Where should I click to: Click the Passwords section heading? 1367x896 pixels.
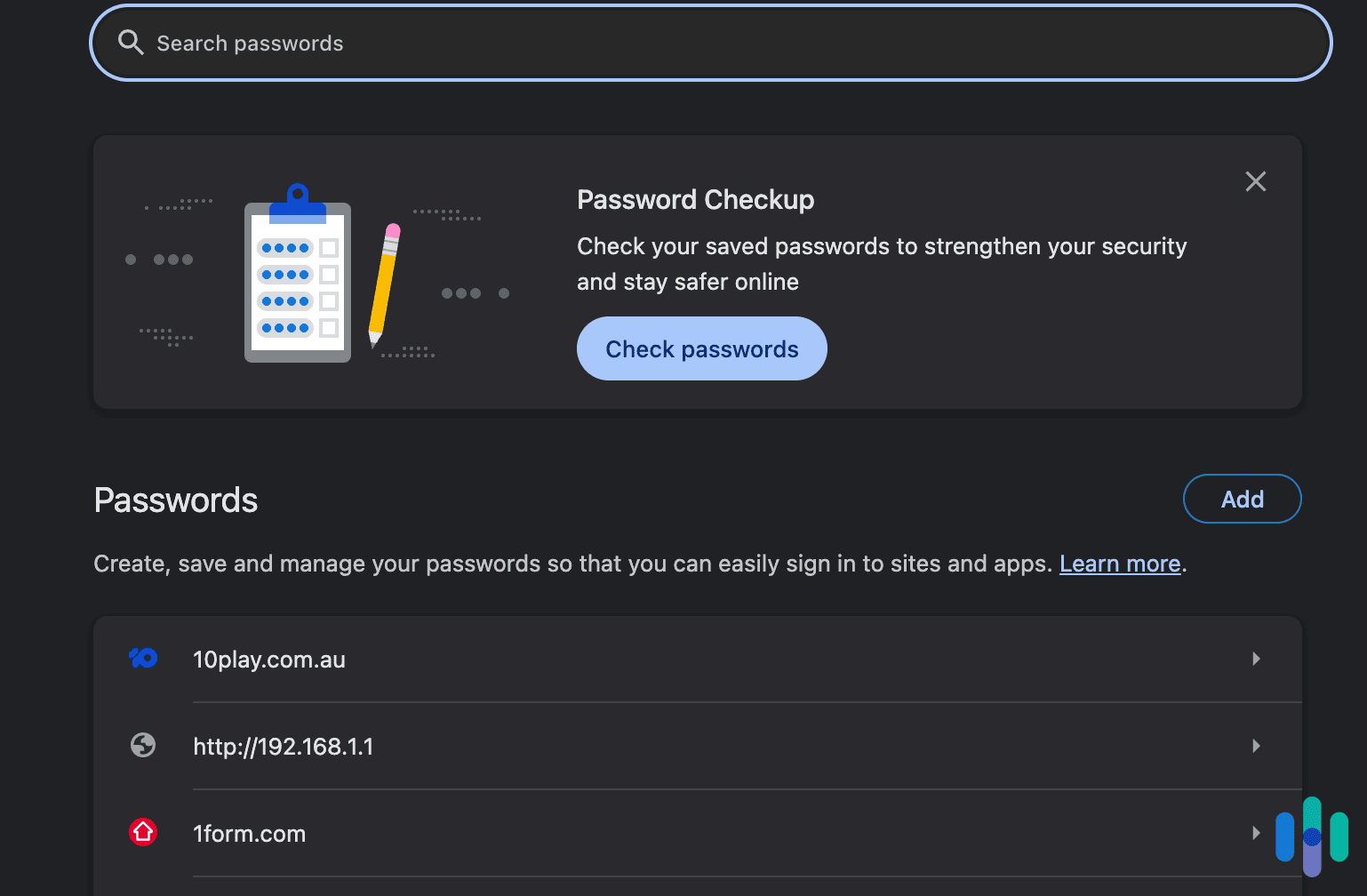(x=175, y=500)
